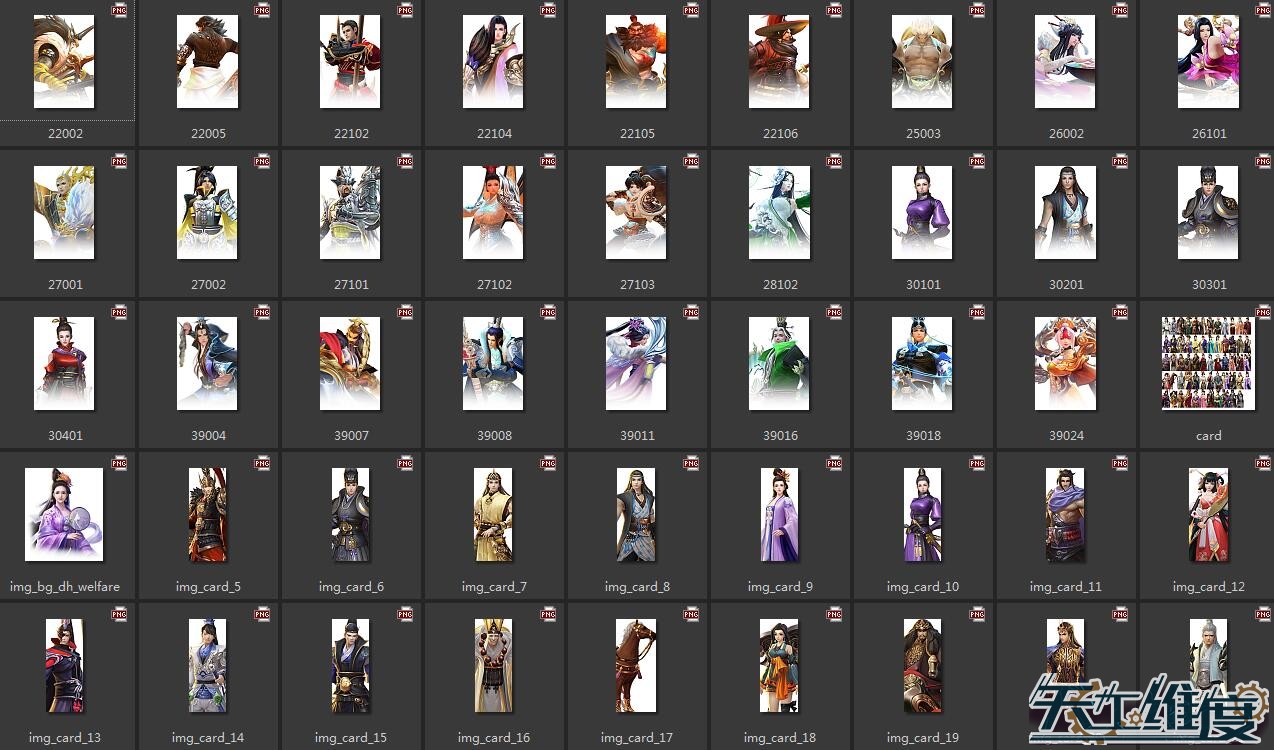Click the 26101 image thumbnail
This screenshot has width=1274, height=750.
[1208, 62]
